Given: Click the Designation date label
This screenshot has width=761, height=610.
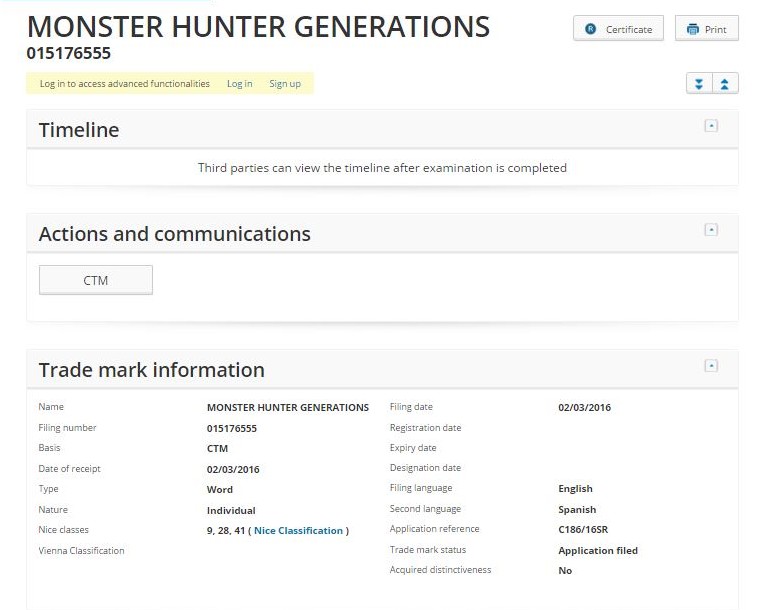Looking at the screenshot, I should tap(426, 468).
